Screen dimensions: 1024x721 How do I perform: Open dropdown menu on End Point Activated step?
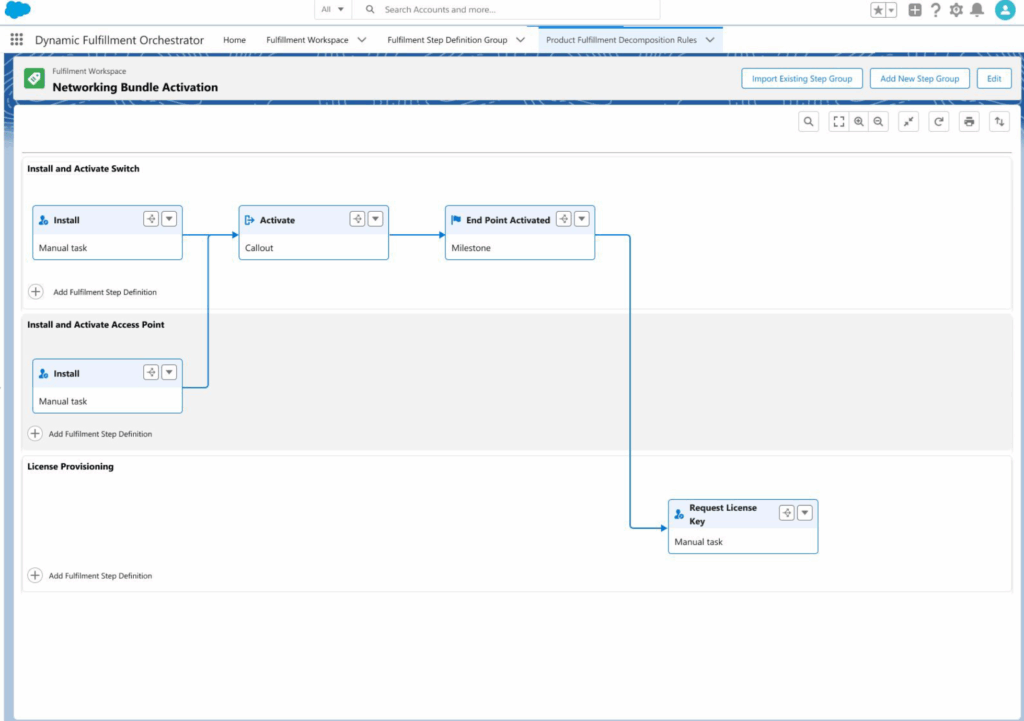[582, 220]
